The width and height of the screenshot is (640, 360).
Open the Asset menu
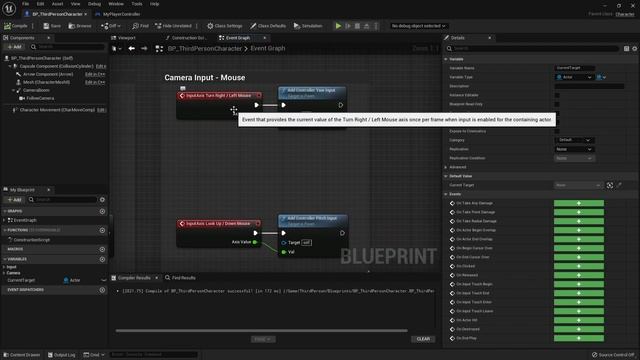coord(58,4)
